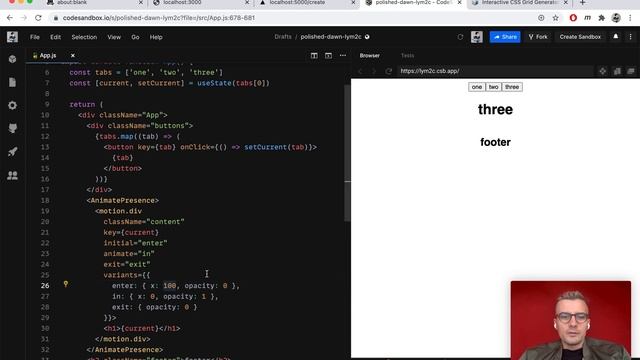Click the Create Sandbox button
This screenshot has width=640, height=360.
click(580, 37)
